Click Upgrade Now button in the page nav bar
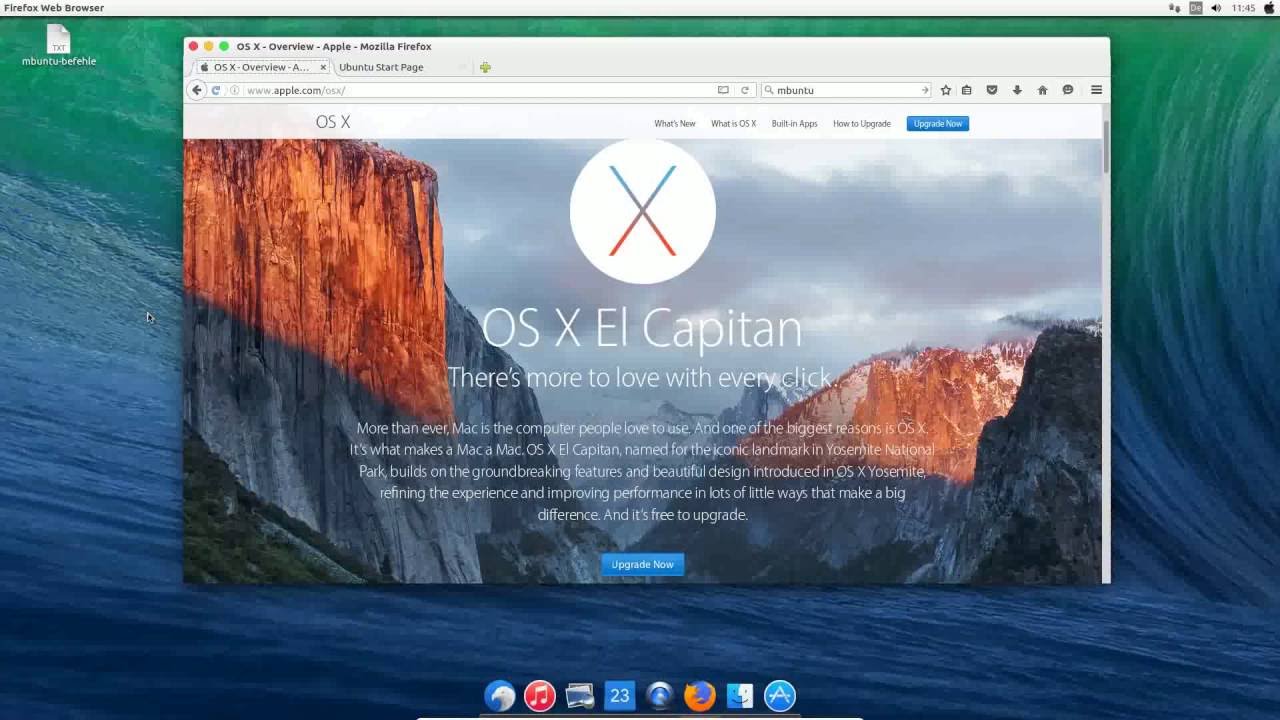This screenshot has width=1280, height=720. [x=938, y=124]
